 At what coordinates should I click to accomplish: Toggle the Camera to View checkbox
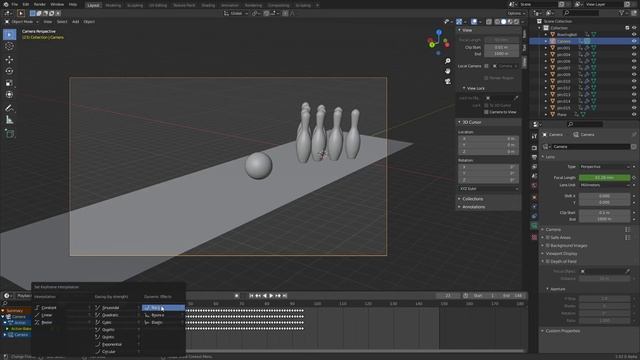486,112
